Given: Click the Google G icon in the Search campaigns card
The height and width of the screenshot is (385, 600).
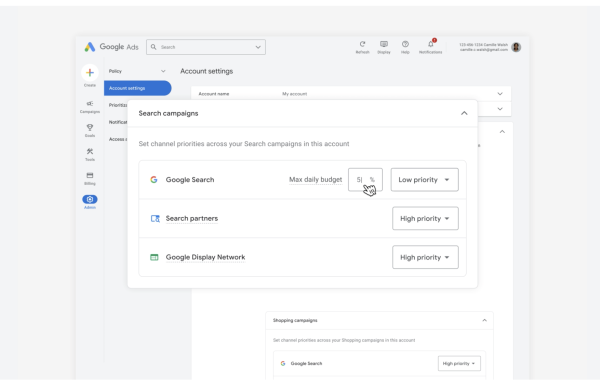Looking at the screenshot, I should click(154, 179).
